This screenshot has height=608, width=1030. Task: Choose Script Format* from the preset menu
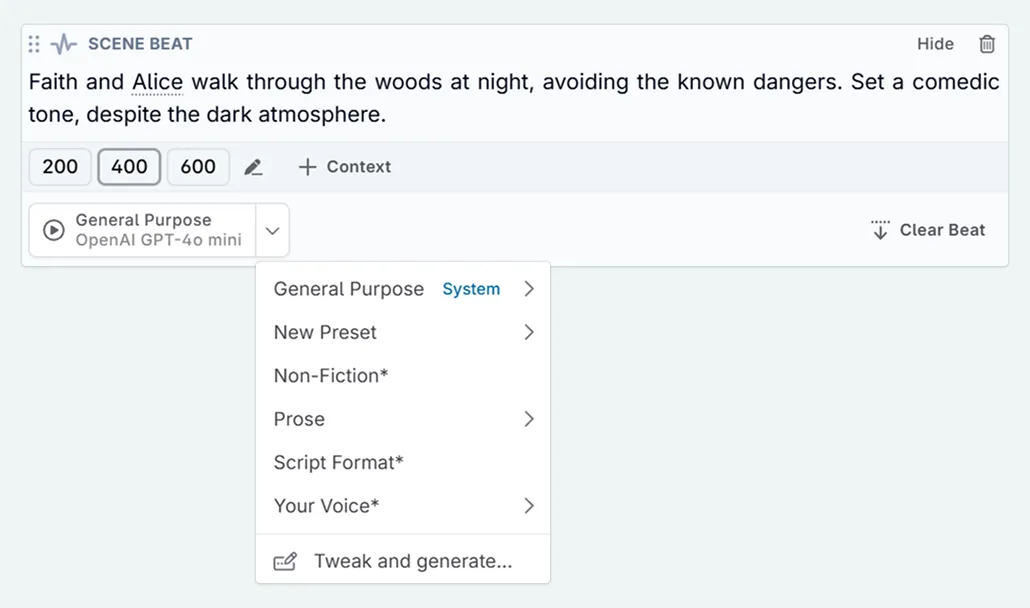tap(338, 463)
